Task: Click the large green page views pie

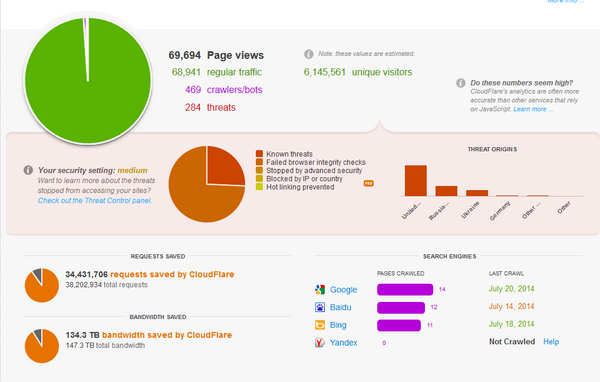Action: pyautogui.click(x=88, y=81)
